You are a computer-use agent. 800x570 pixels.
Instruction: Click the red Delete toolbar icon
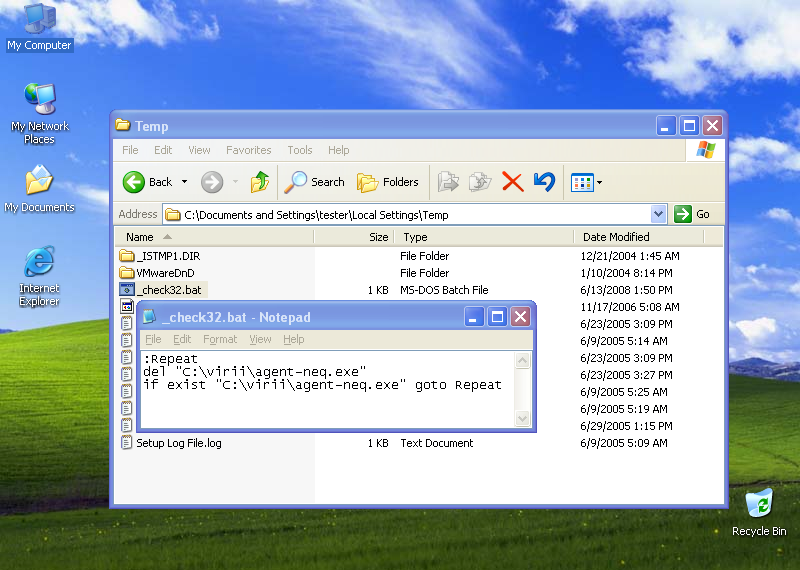[513, 182]
